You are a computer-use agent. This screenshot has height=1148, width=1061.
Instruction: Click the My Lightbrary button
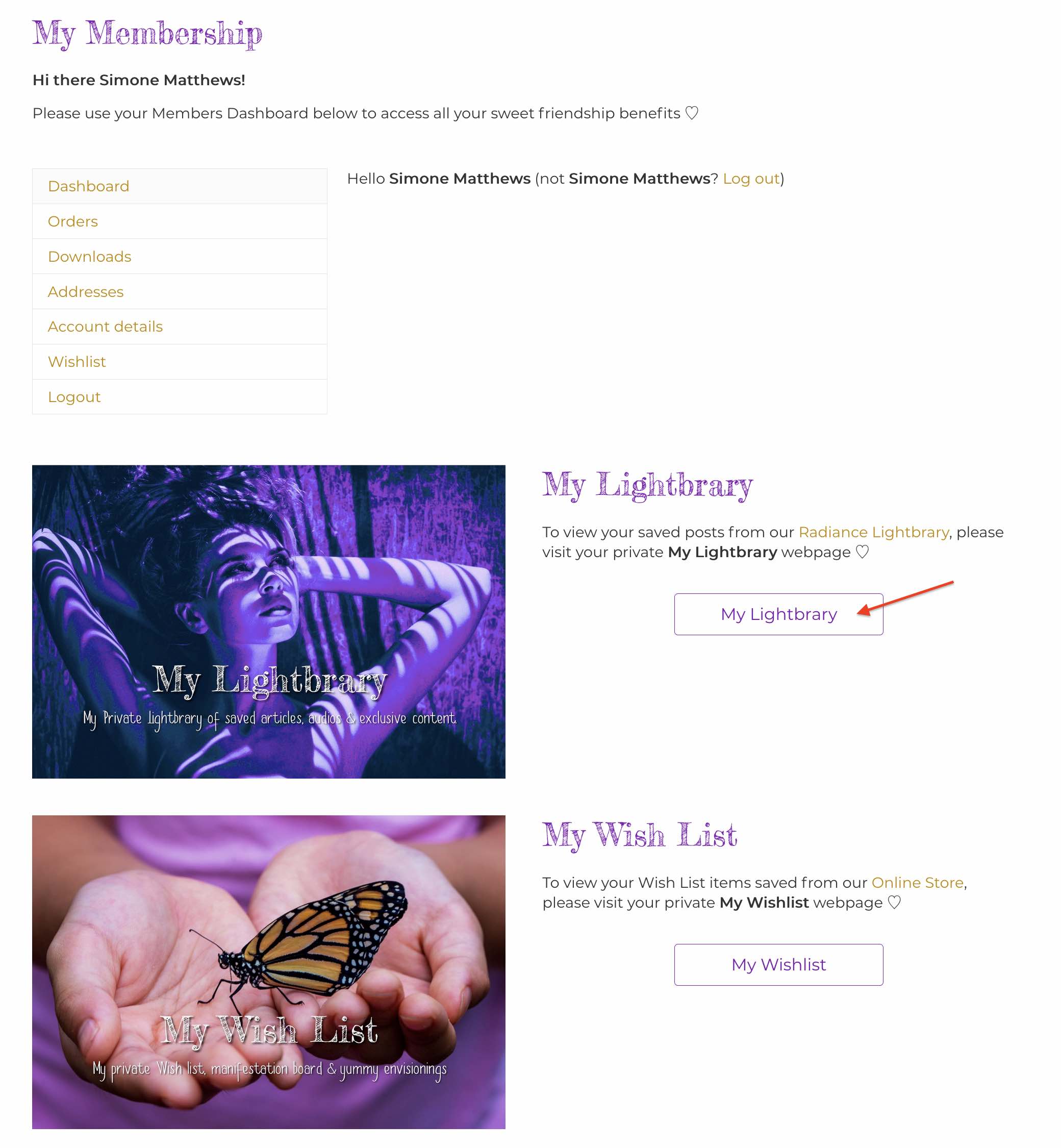pos(778,614)
